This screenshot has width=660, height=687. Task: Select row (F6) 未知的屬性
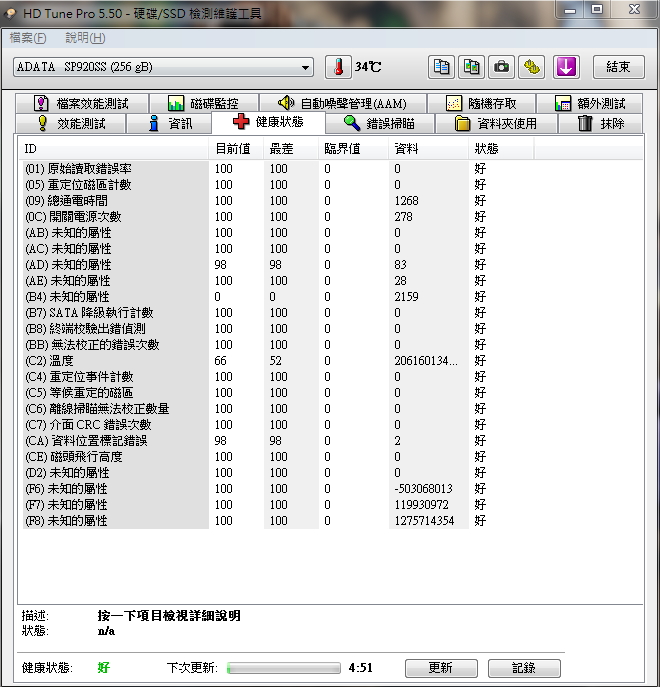(x=279, y=489)
